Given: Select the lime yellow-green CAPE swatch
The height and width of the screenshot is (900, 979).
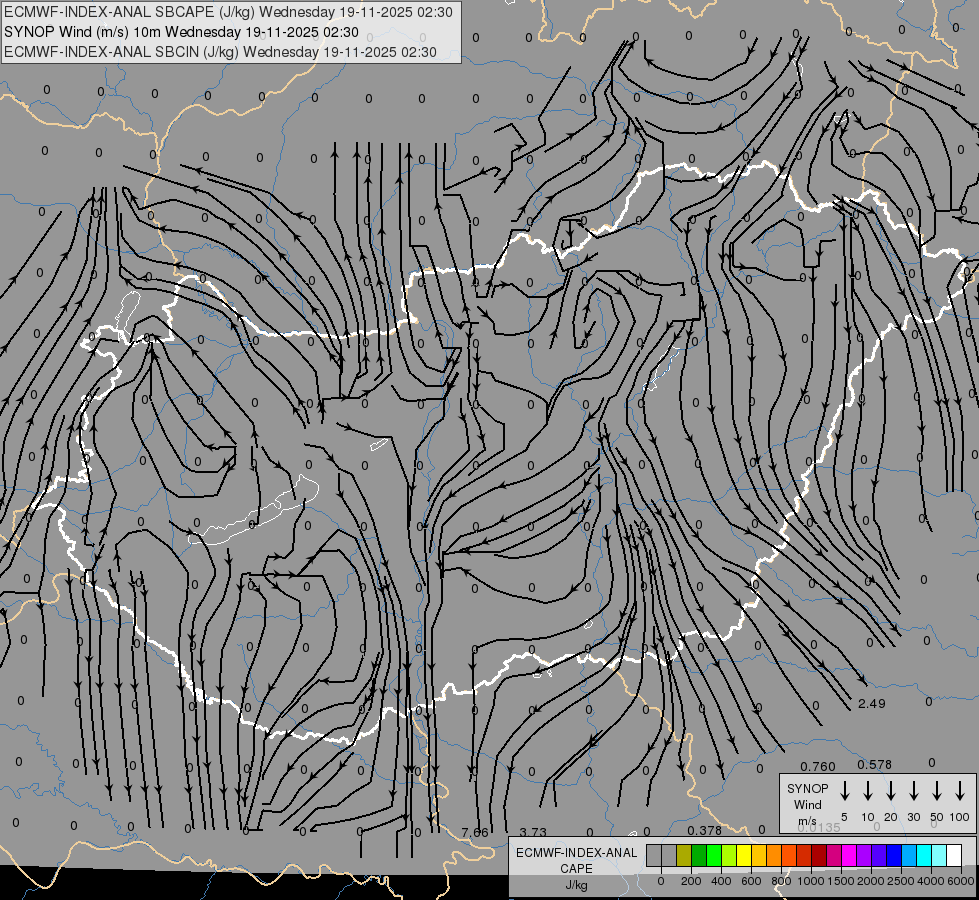Looking at the screenshot, I should (x=729, y=855).
